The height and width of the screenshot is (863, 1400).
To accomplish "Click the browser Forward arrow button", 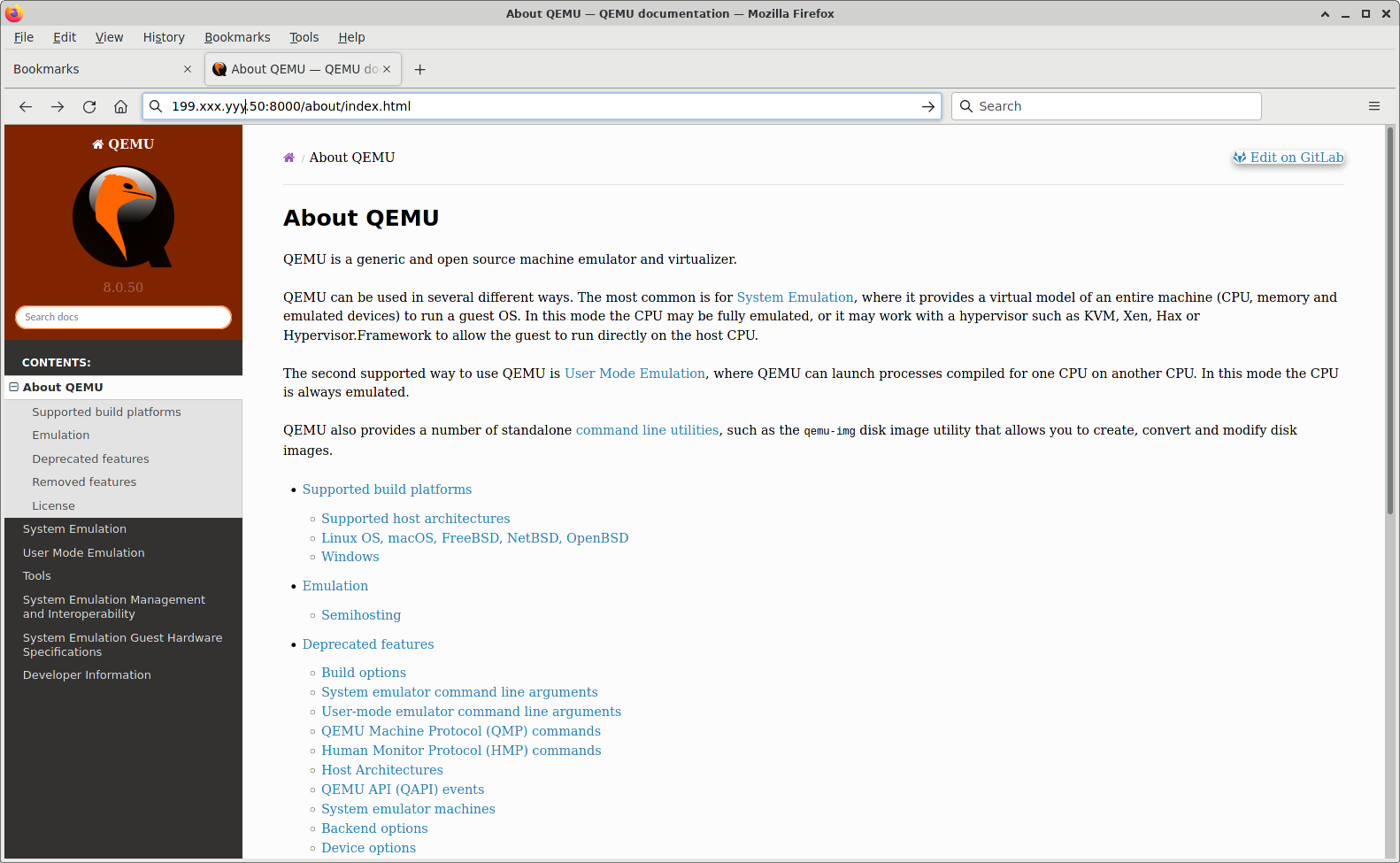I will 58,106.
